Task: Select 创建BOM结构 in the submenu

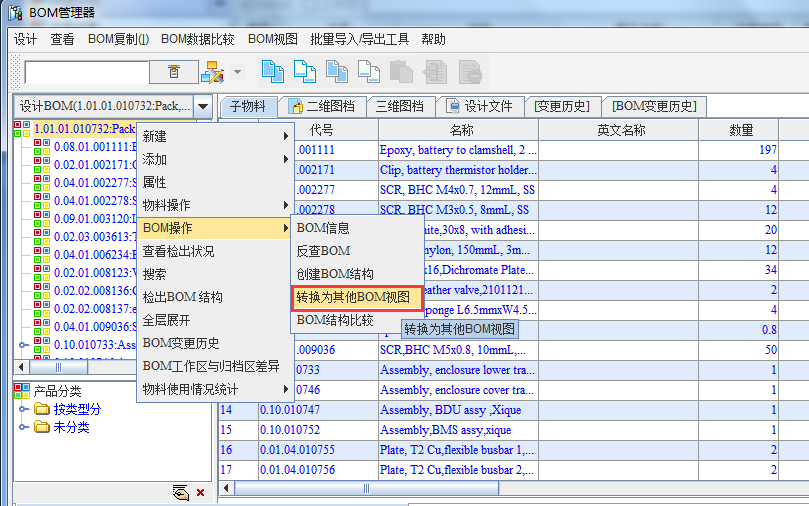Action: pos(357,274)
